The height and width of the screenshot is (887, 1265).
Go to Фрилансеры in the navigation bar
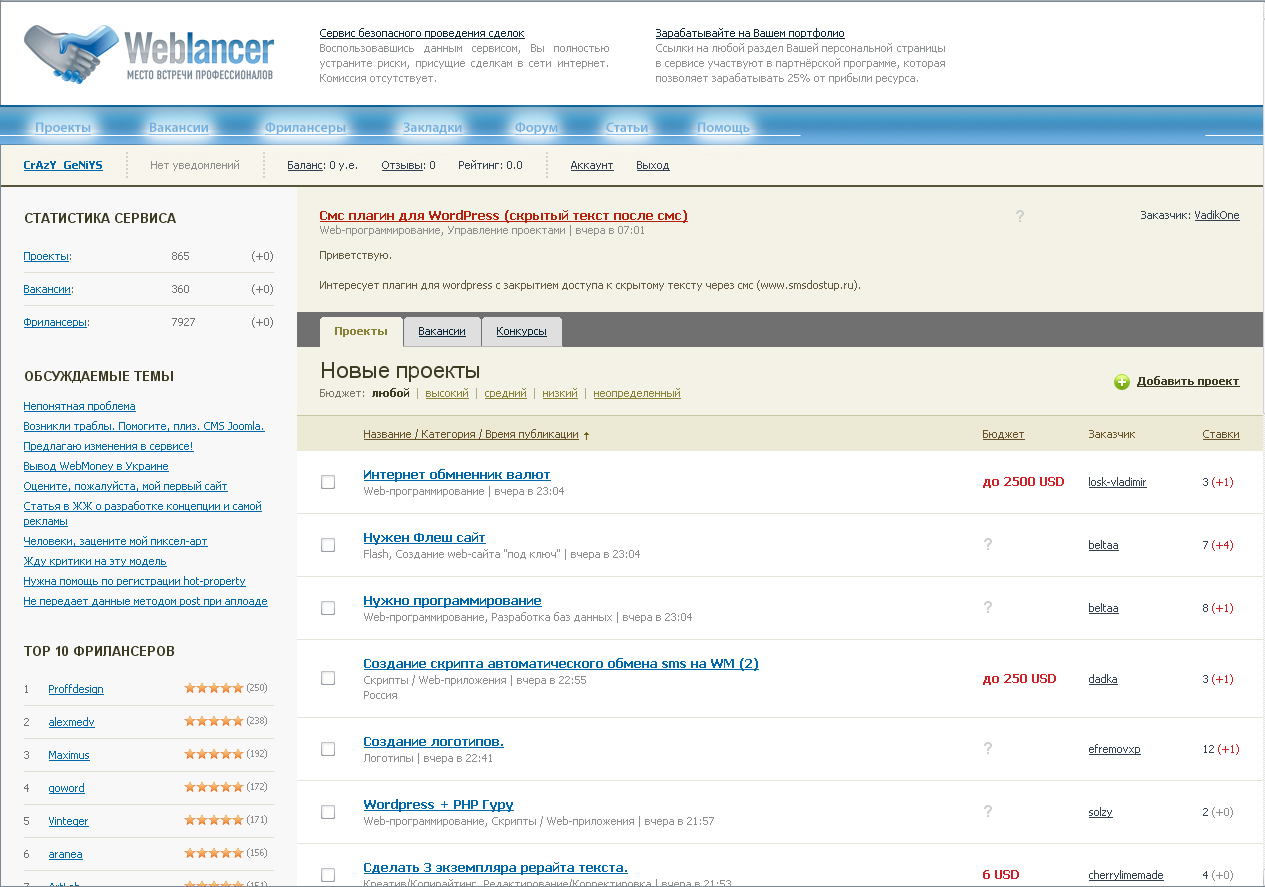(x=305, y=127)
